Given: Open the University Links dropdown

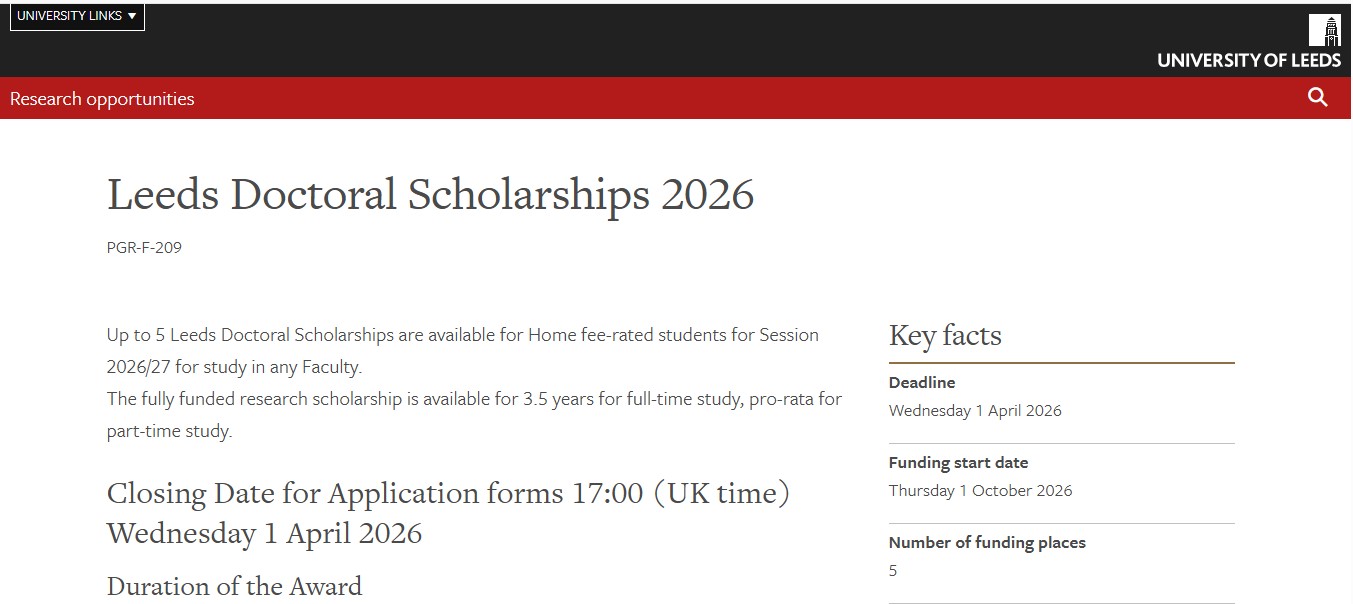Looking at the screenshot, I should (77, 16).
